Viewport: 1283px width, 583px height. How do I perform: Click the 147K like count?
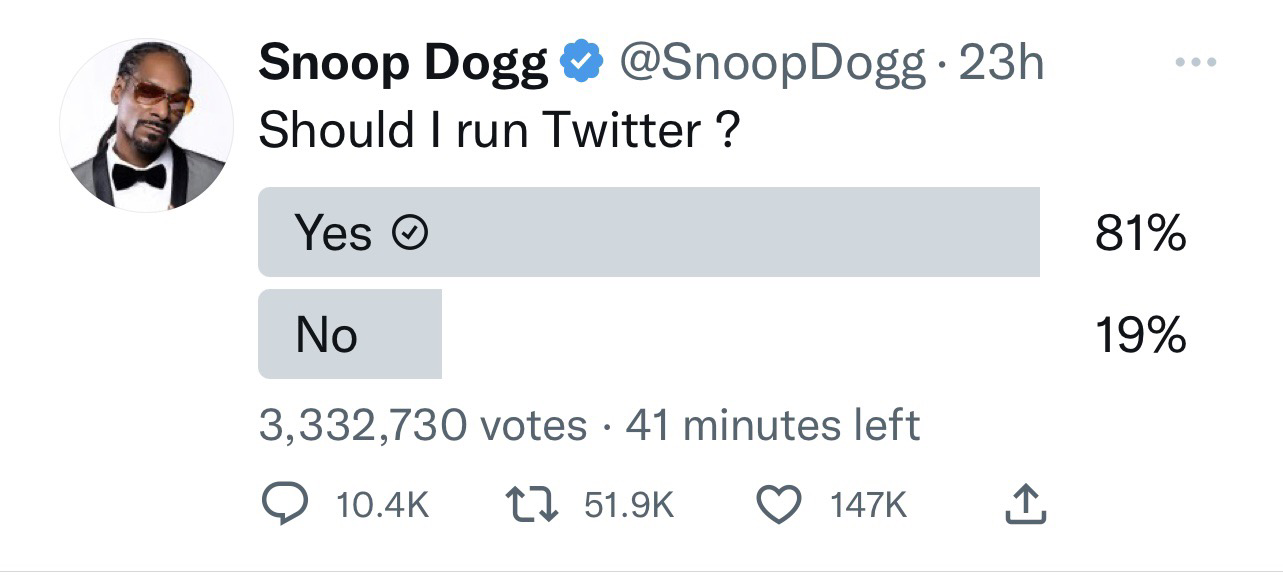pos(868,506)
